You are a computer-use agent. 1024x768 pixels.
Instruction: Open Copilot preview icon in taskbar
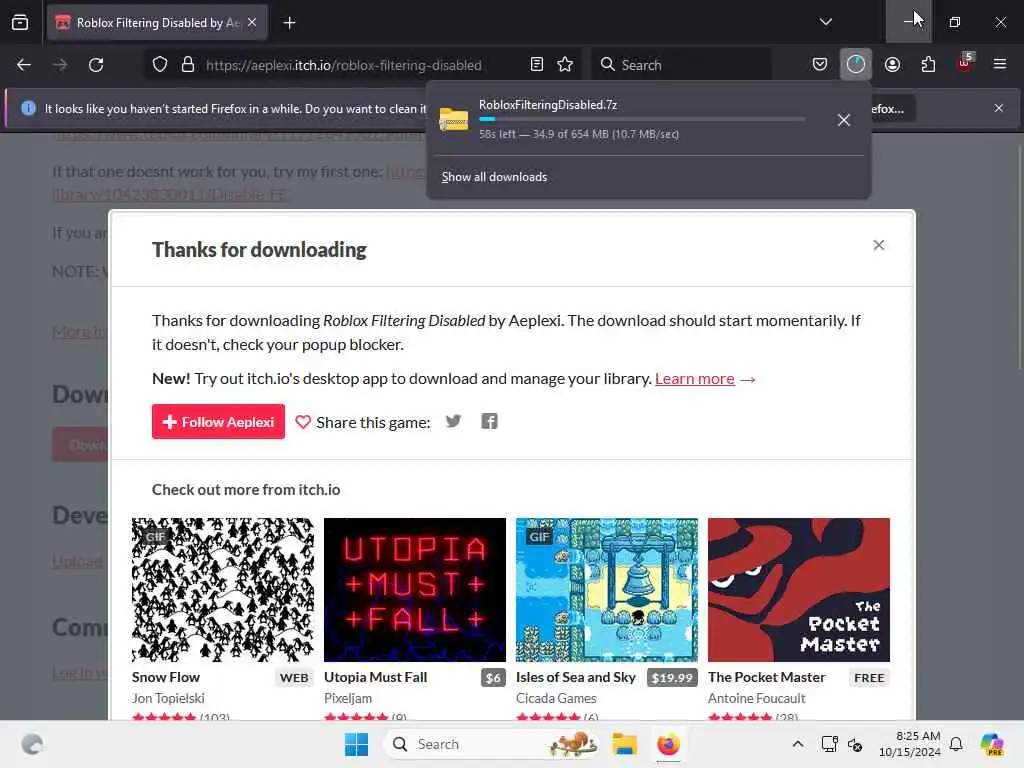tap(992, 744)
